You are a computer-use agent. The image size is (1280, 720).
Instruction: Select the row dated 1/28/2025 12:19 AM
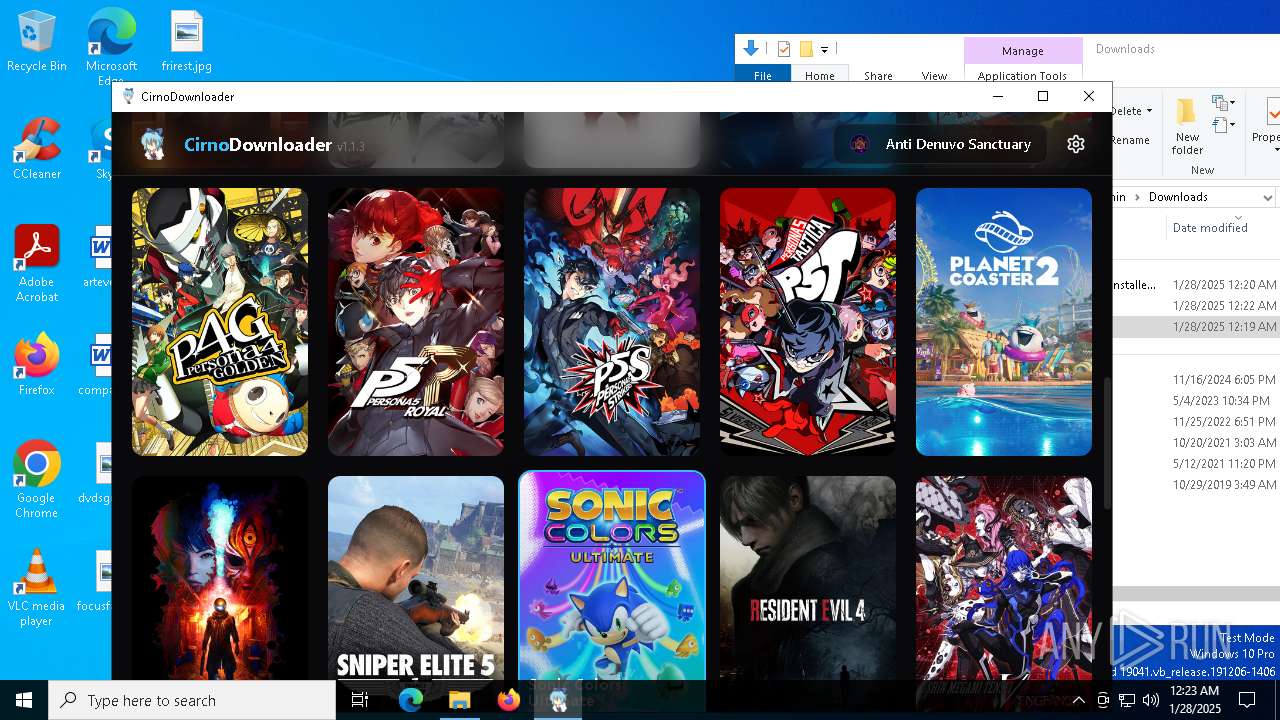(1196, 327)
